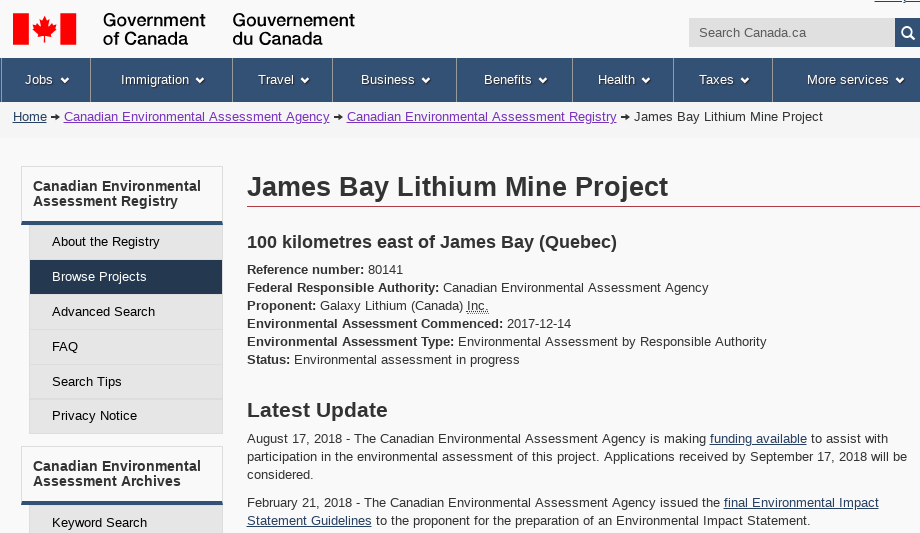920x533 pixels.
Task: Click the reference number 80141
Action: click(x=385, y=270)
